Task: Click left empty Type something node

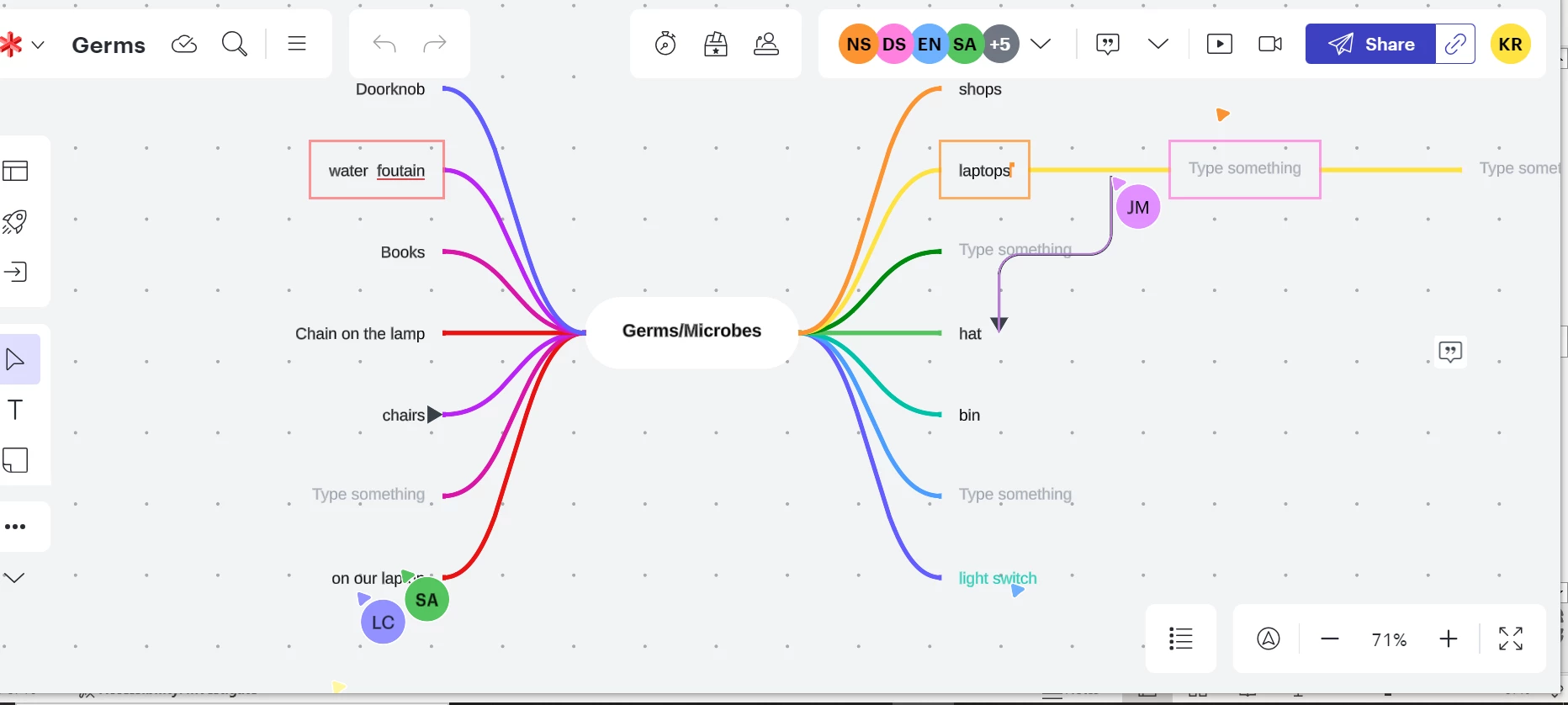Action: click(x=368, y=495)
